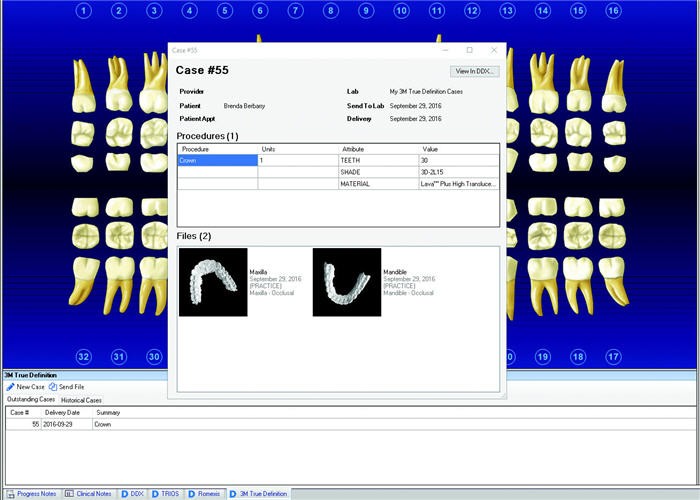Click the Lava Plus High Translucency value
This screenshot has height=500, width=700.
click(459, 183)
